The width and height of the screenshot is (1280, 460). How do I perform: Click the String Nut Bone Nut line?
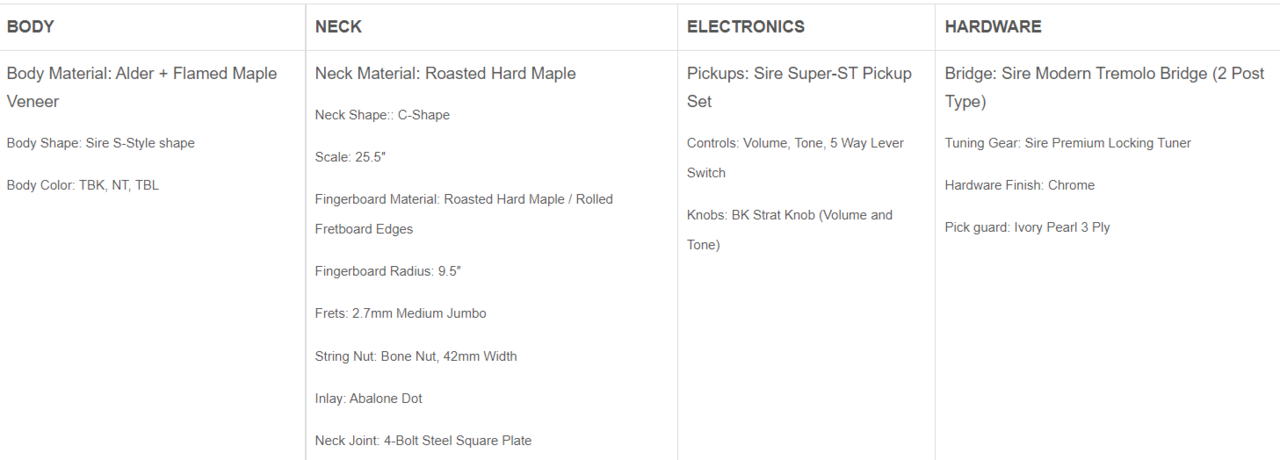click(415, 356)
